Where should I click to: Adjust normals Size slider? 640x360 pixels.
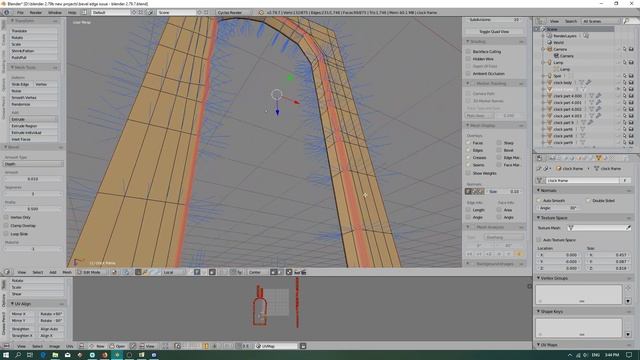(504, 191)
